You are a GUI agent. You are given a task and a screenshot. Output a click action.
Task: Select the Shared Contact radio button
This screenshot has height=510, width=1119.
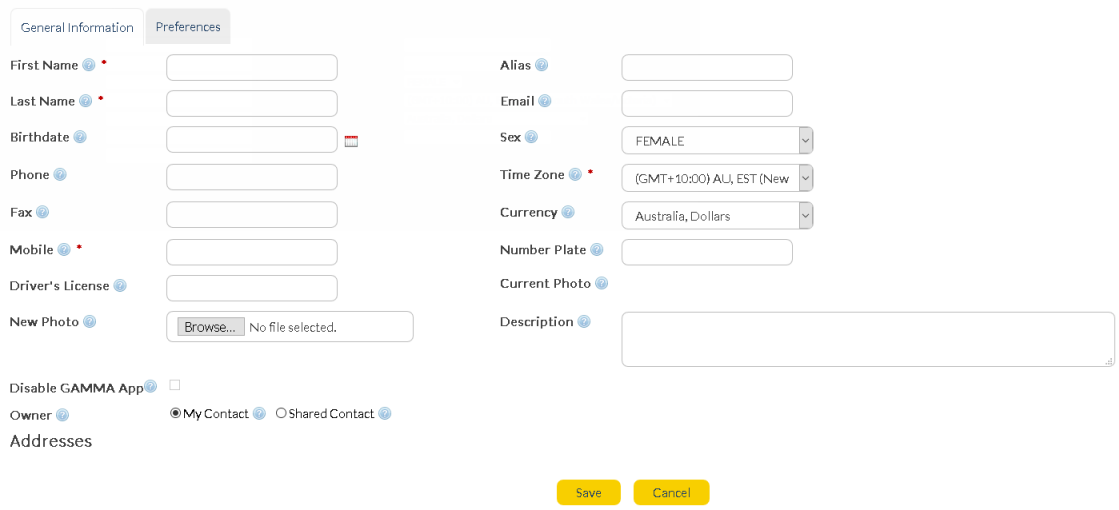point(281,413)
